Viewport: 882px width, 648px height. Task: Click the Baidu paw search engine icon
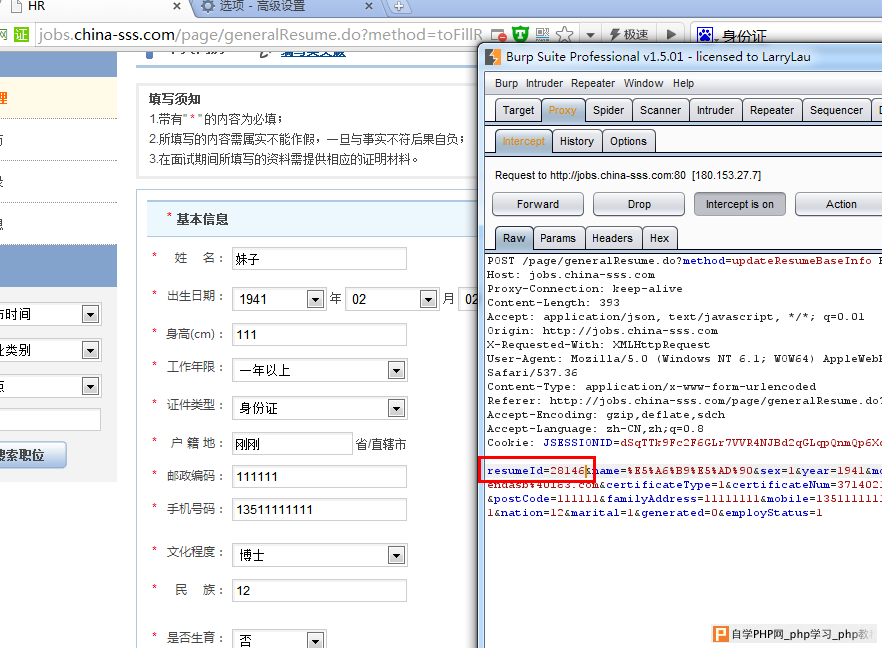coord(704,35)
